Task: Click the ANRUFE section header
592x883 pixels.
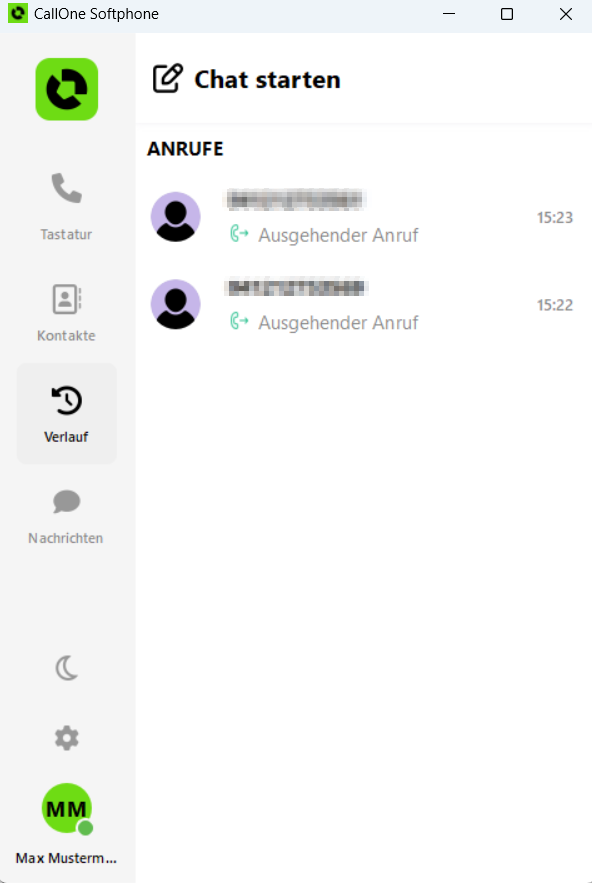Action: [x=185, y=149]
